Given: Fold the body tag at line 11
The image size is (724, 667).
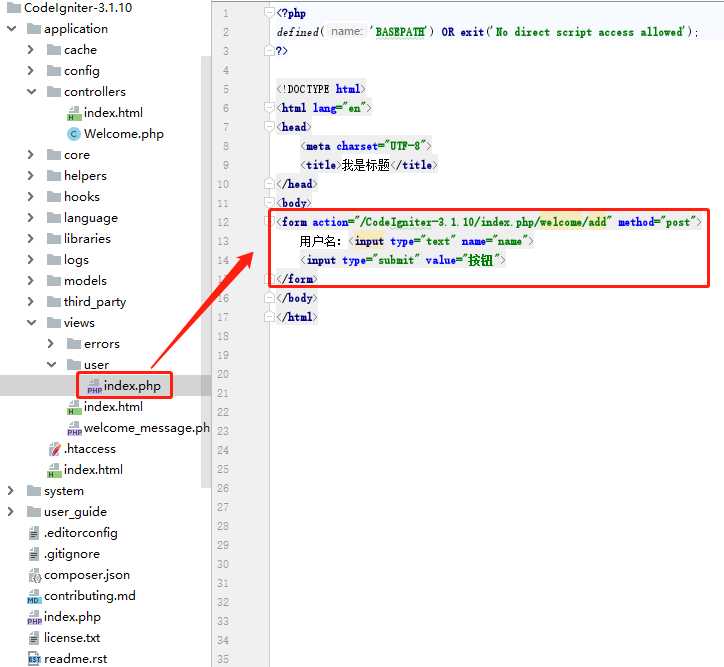Looking at the screenshot, I should click(x=269, y=202).
